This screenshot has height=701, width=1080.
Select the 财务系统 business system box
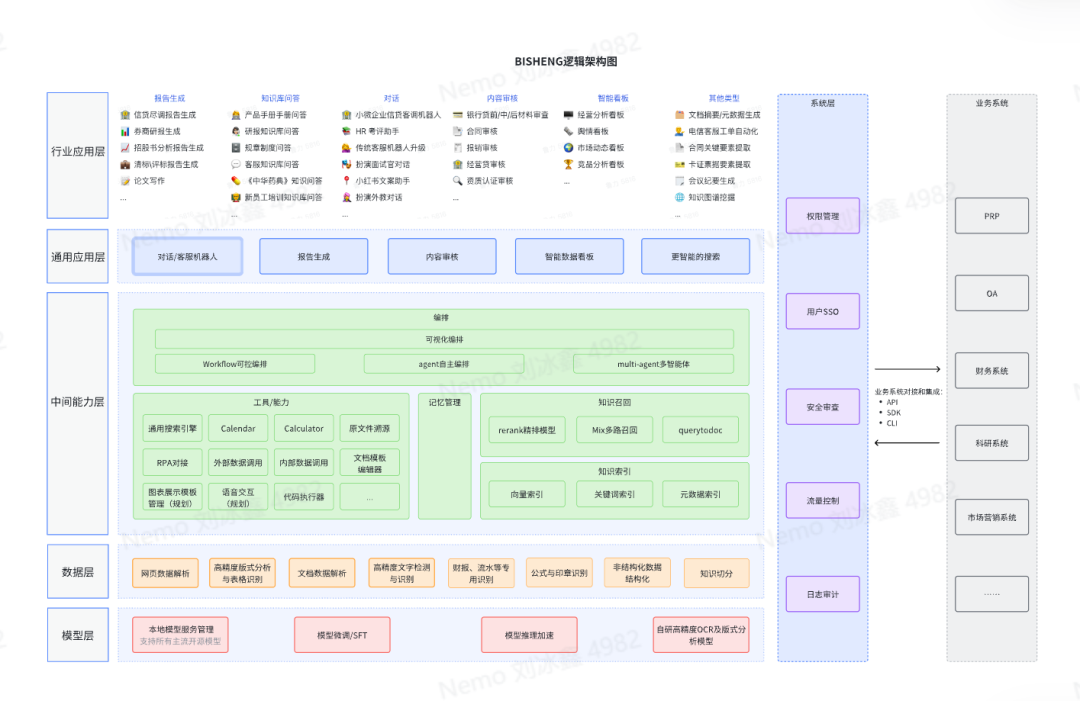991,371
